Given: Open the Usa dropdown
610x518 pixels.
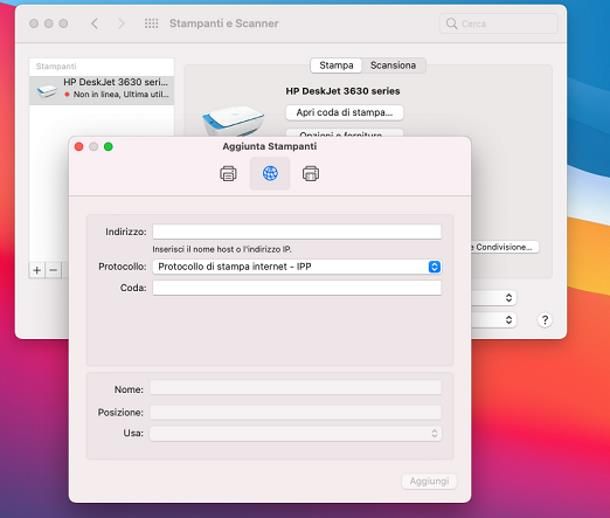Looking at the screenshot, I should pyautogui.click(x=296, y=434).
